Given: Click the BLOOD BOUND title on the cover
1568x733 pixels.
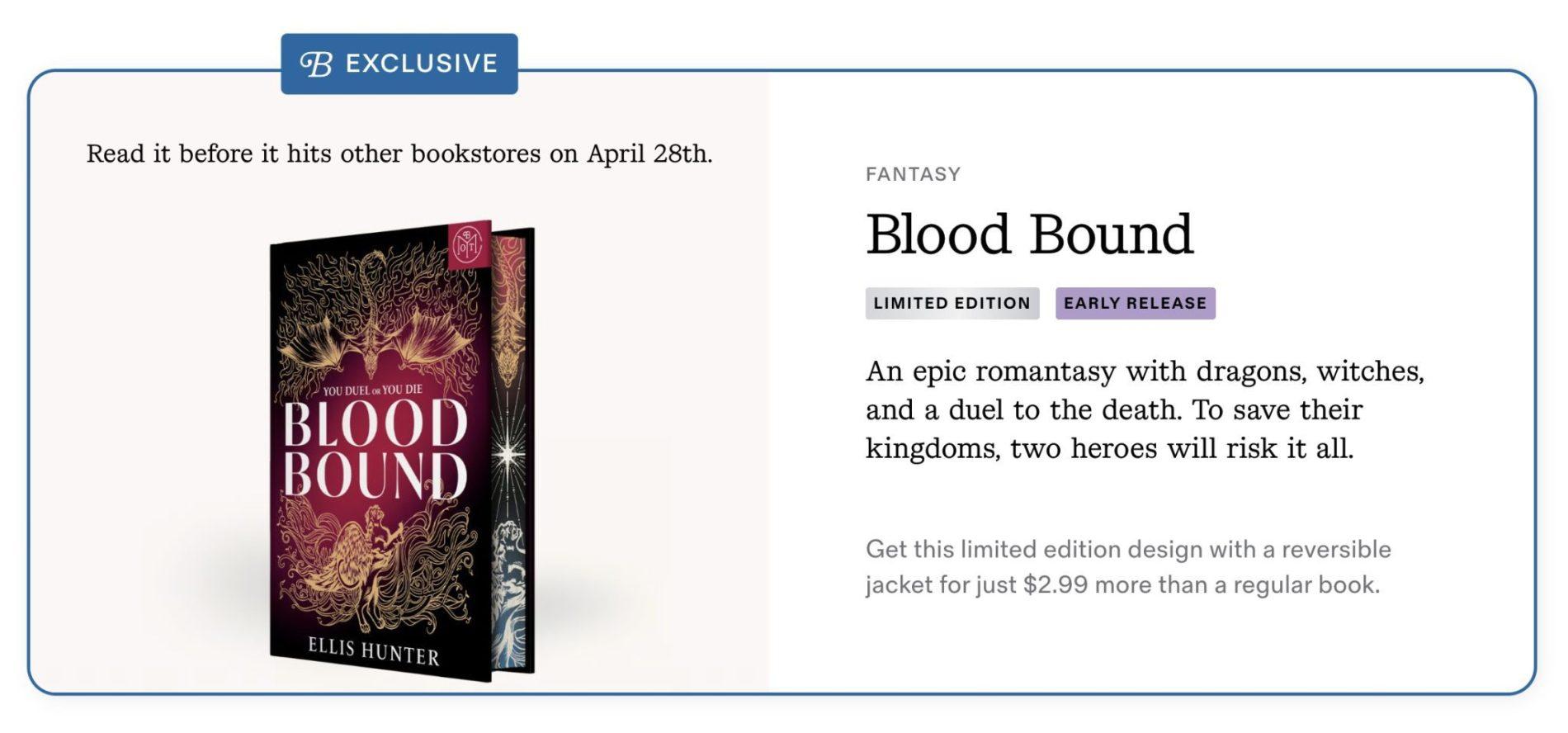Looking at the screenshot, I should click(375, 450).
